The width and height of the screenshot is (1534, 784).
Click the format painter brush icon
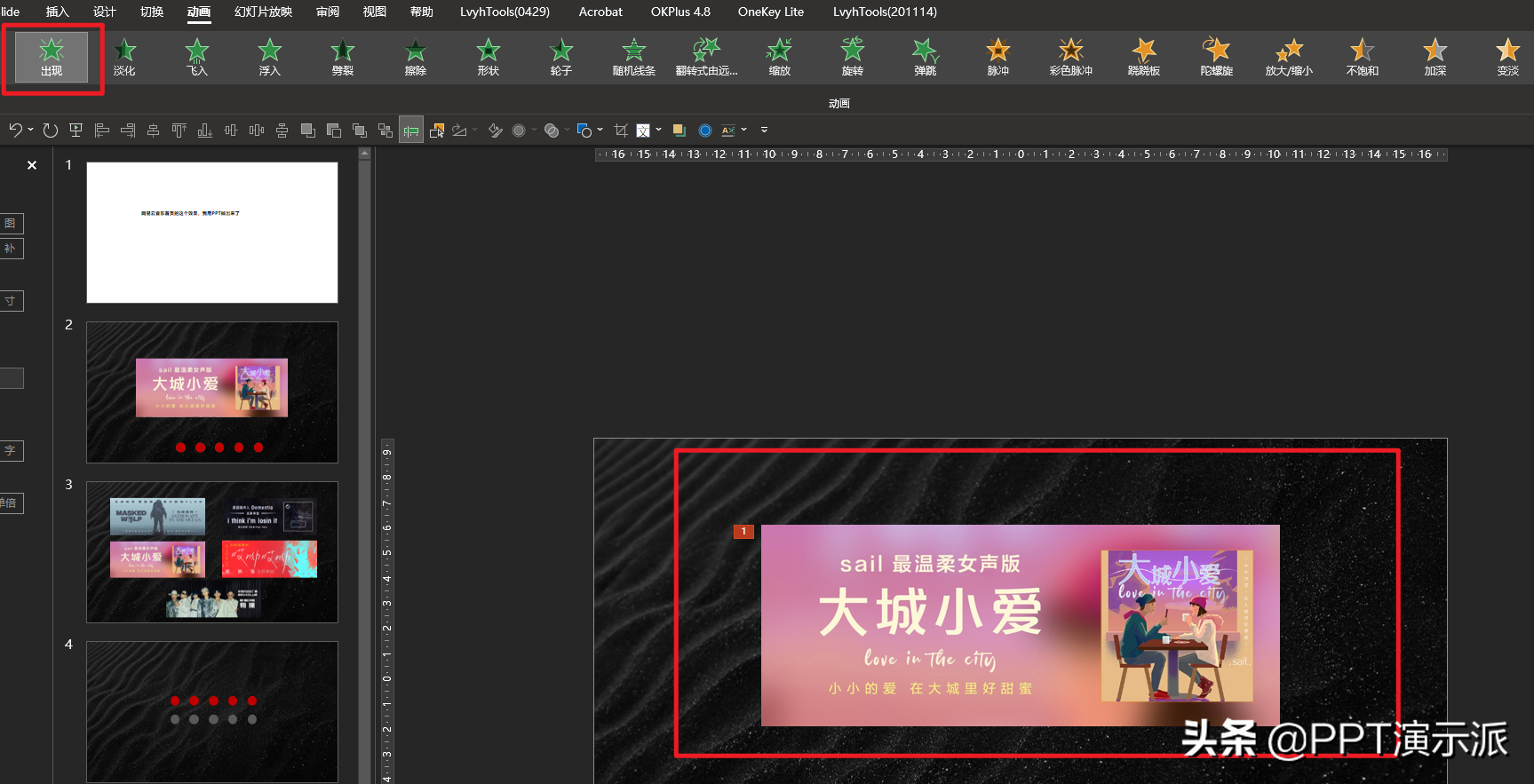[x=496, y=131]
